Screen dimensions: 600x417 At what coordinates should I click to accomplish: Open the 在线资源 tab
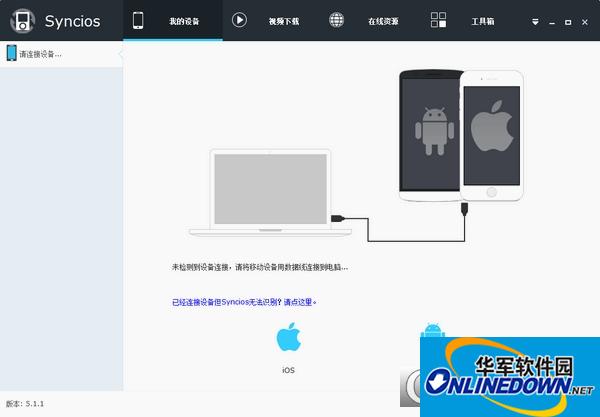(x=383, y=21)
